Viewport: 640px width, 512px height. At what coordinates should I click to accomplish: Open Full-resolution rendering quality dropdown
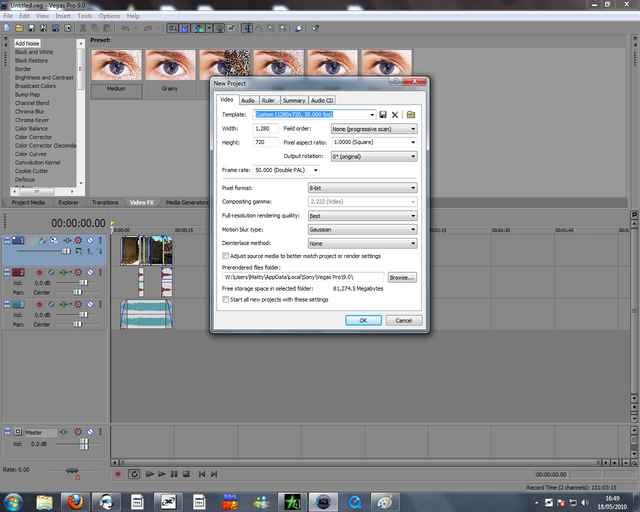coord(413,216)
